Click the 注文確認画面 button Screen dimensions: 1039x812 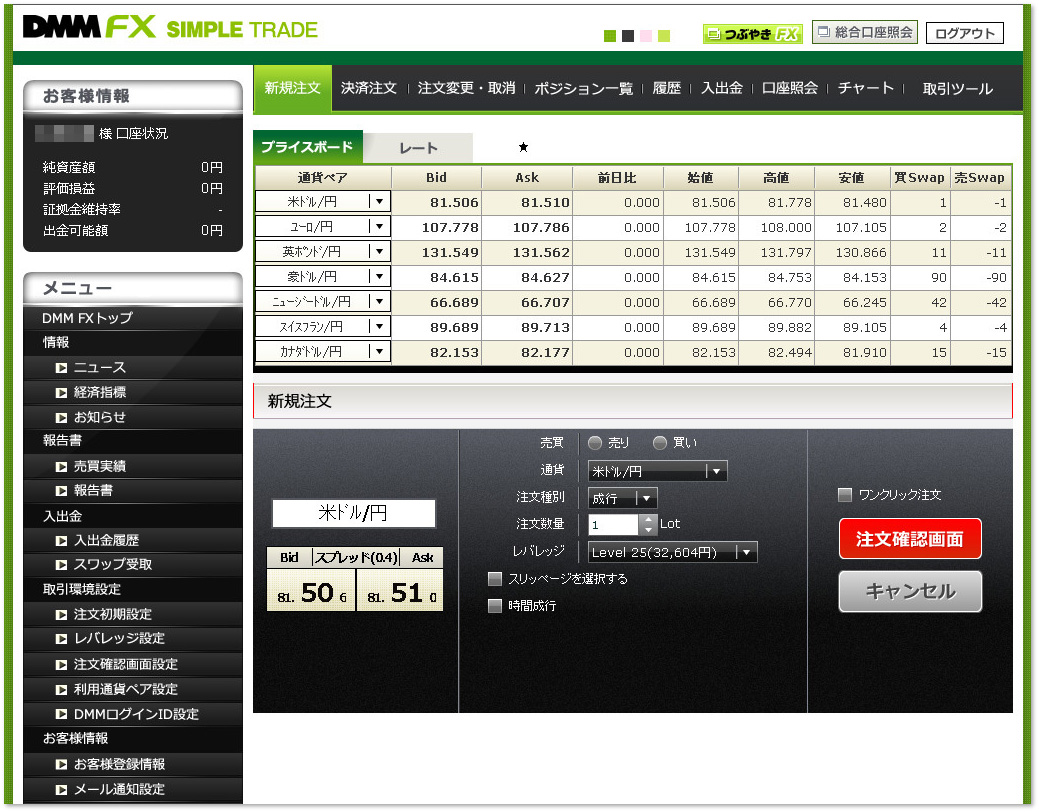pyautogui.click(x=910, y=539)
